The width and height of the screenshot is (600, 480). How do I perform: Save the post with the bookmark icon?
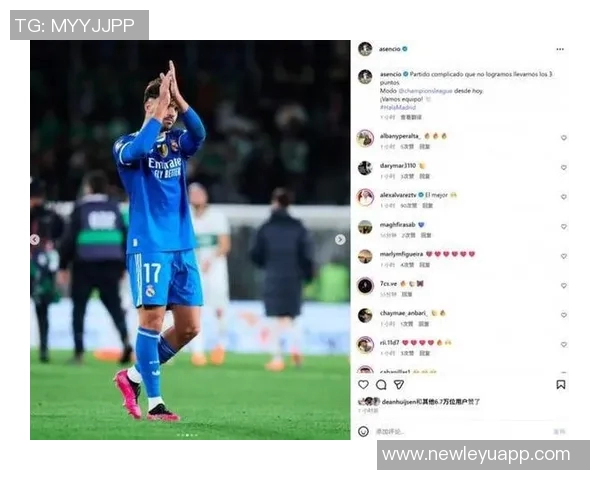(x=561, y=384)
